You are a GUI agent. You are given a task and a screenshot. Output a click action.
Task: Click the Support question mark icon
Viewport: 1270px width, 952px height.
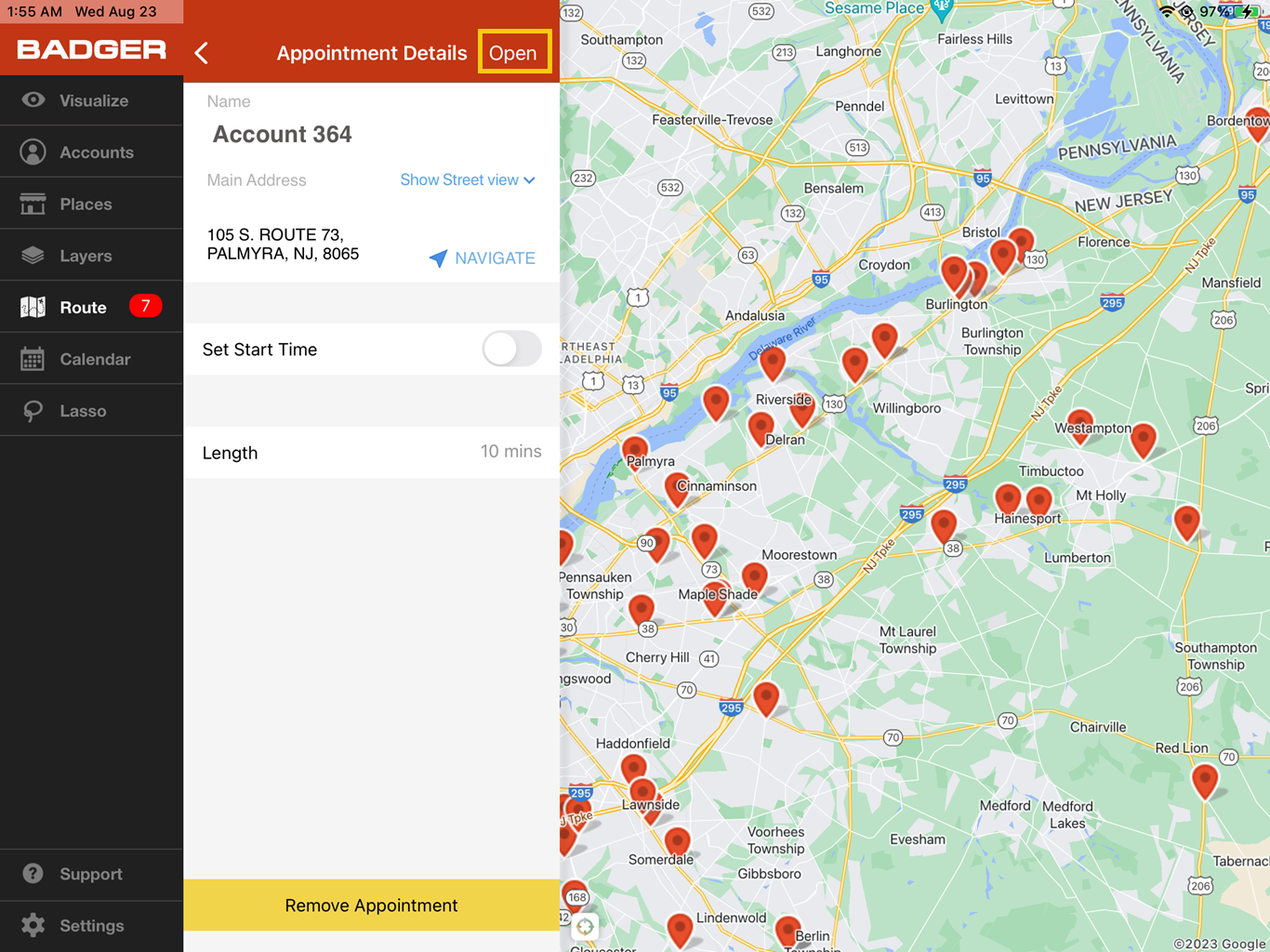click(33, 874)
